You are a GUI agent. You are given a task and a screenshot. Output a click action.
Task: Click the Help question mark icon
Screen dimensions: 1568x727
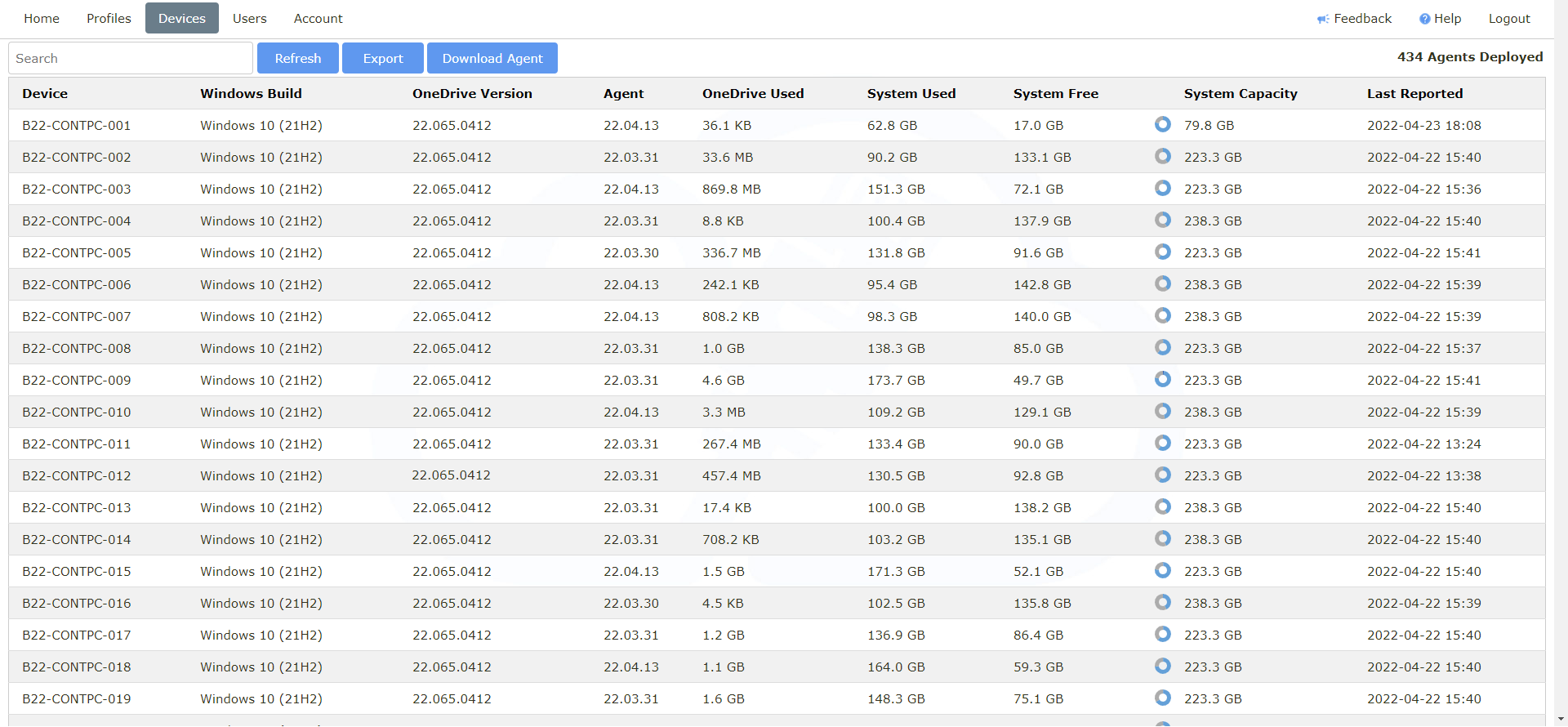pos(1424,19)
